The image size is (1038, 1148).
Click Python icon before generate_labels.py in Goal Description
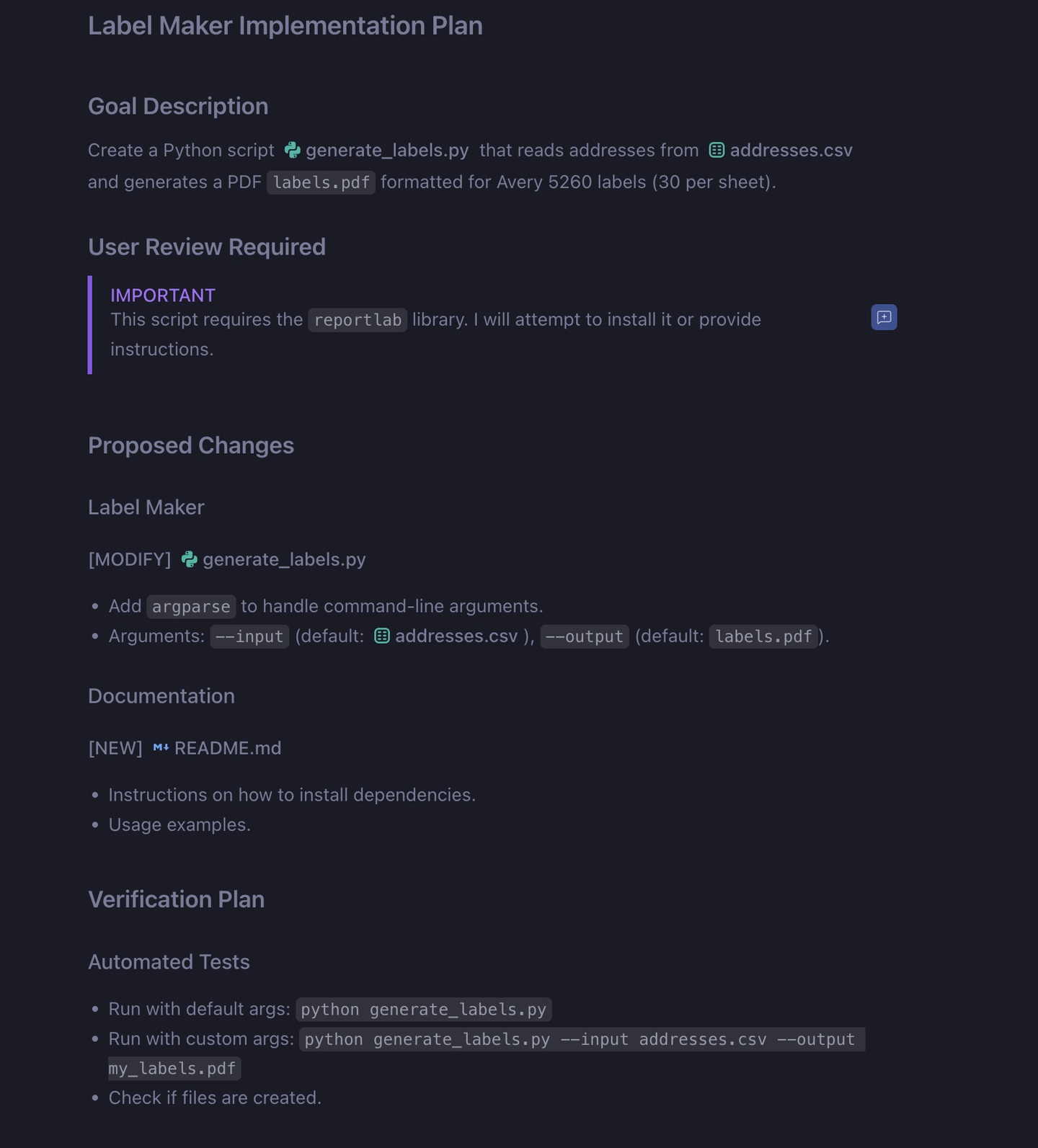[293, 150]
